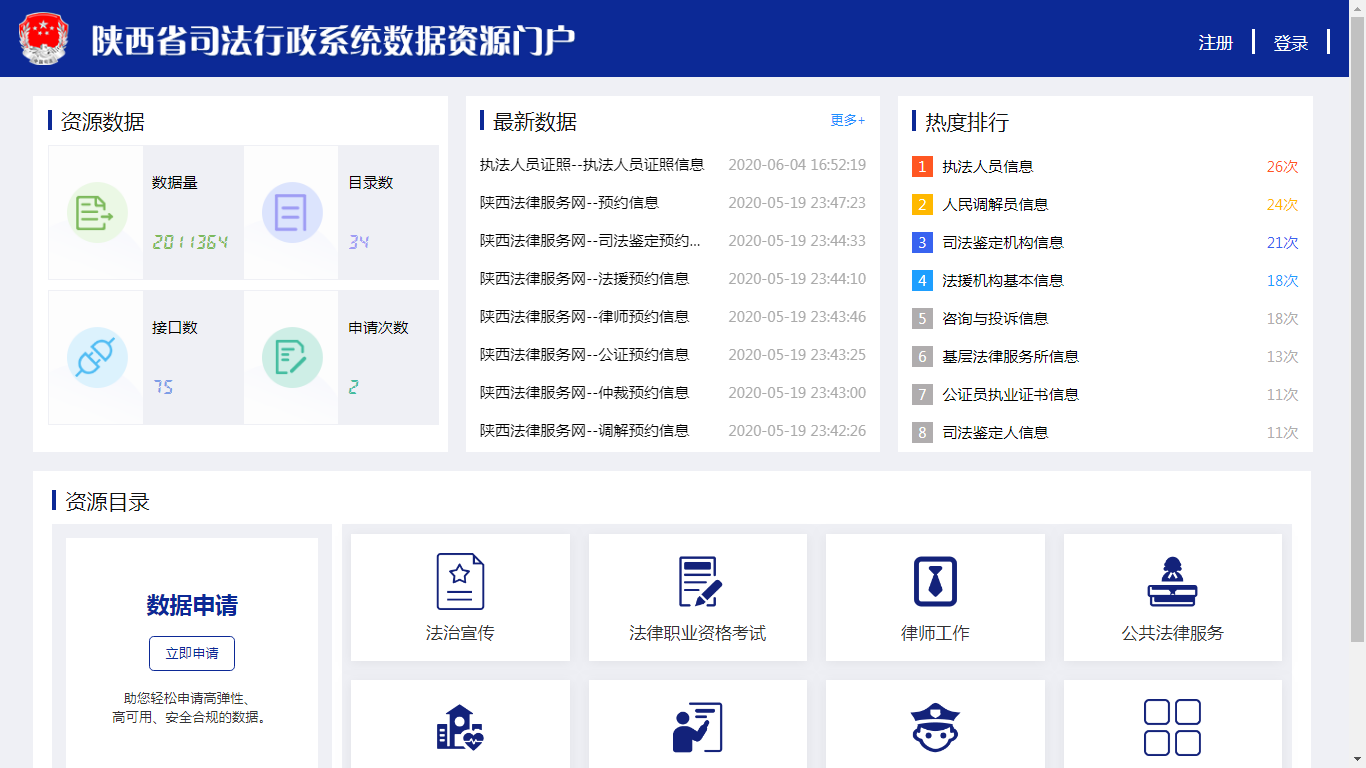The width and height of the screenshot is (1366, 768).
Task: Click the portal title 陕西省司法行政系统数据资源门户
Action: coord(334,40)
